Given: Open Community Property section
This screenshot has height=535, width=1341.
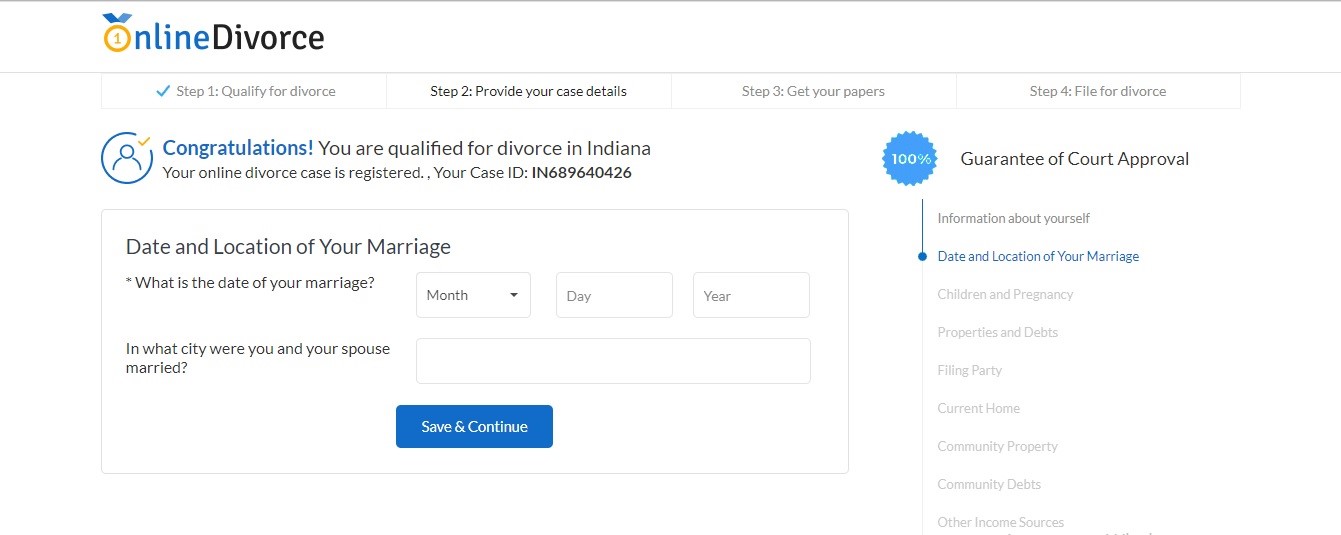Looking at the screenshot, I should [997, 446].
